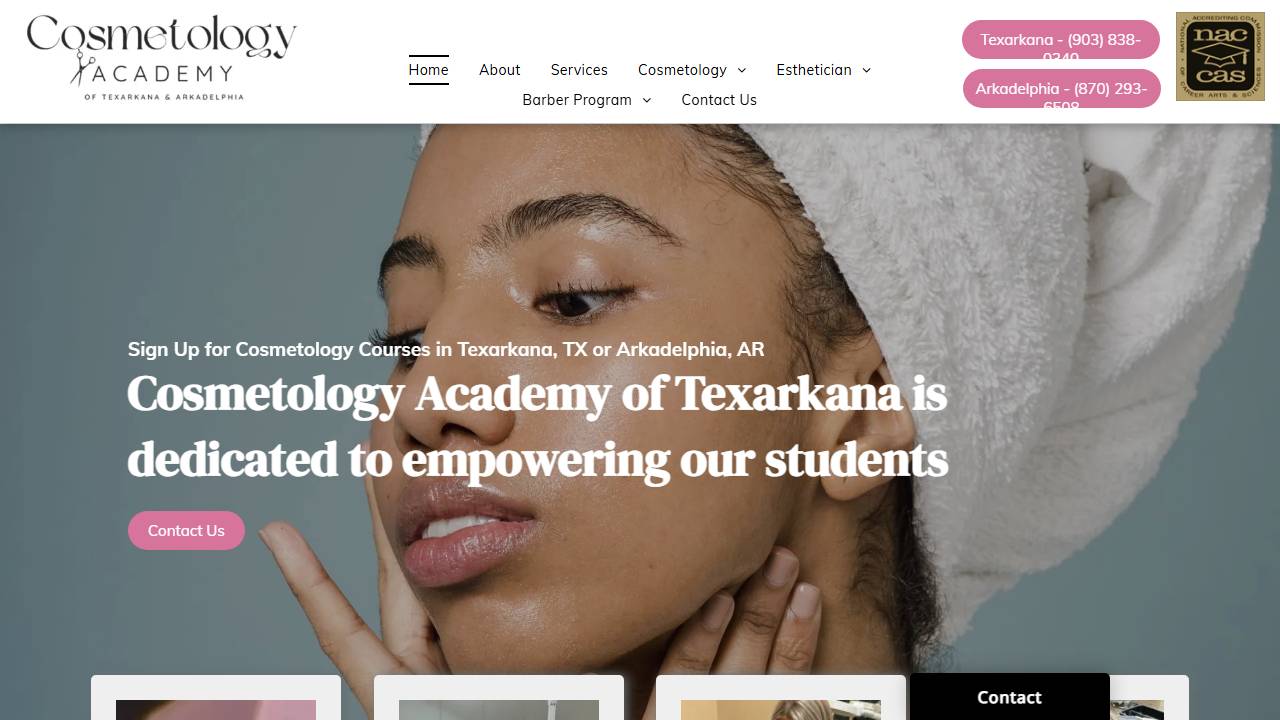Click the Cosmetology Academy logo

pos(161,58)
